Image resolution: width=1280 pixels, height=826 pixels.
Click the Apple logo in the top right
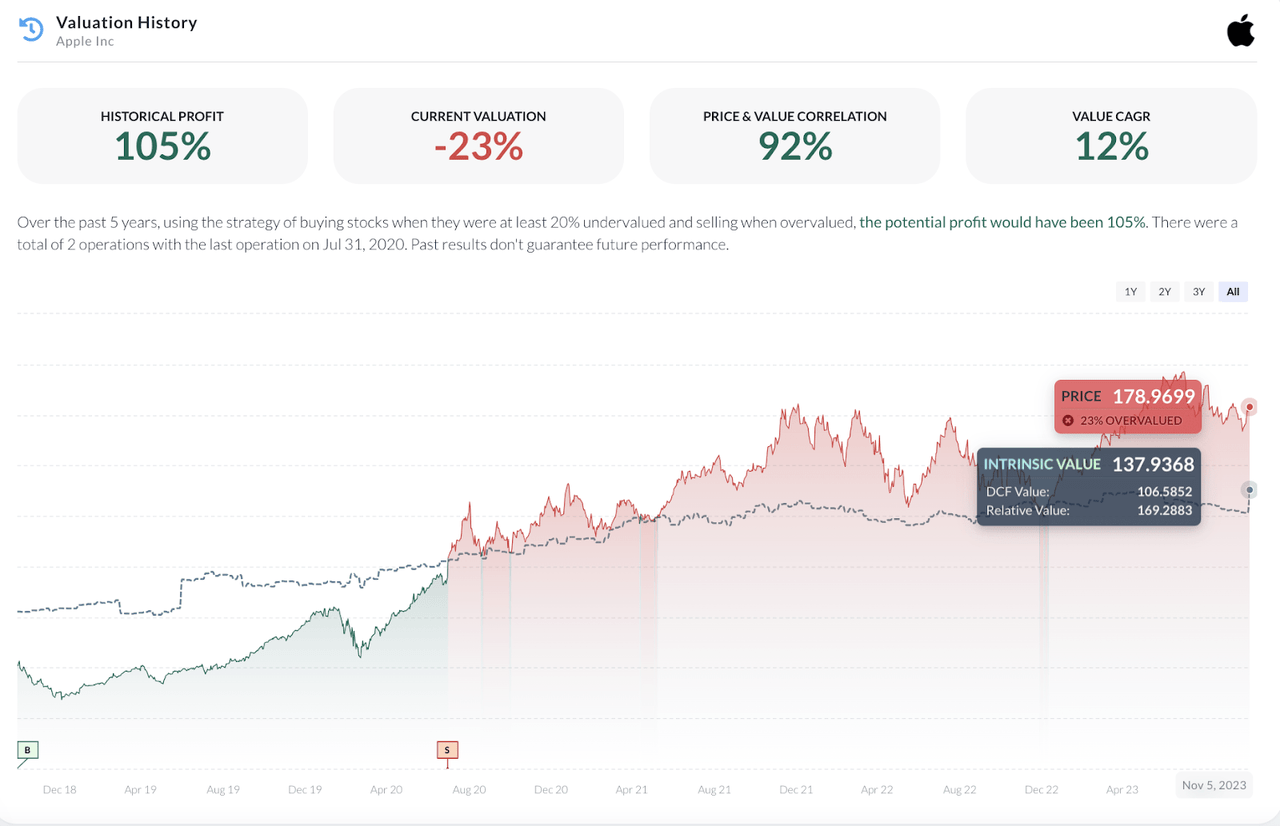coord(1240,30)
